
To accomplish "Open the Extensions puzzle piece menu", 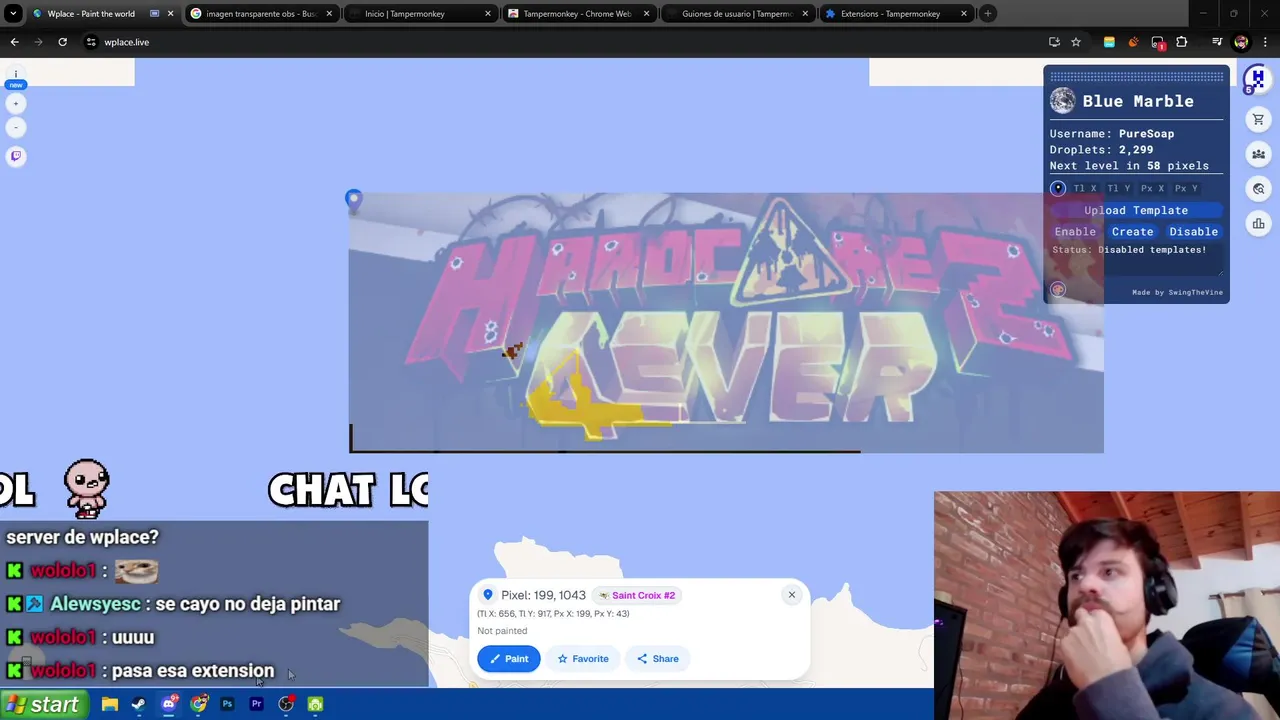I will pyautogui.click(x=1182, y=42).
